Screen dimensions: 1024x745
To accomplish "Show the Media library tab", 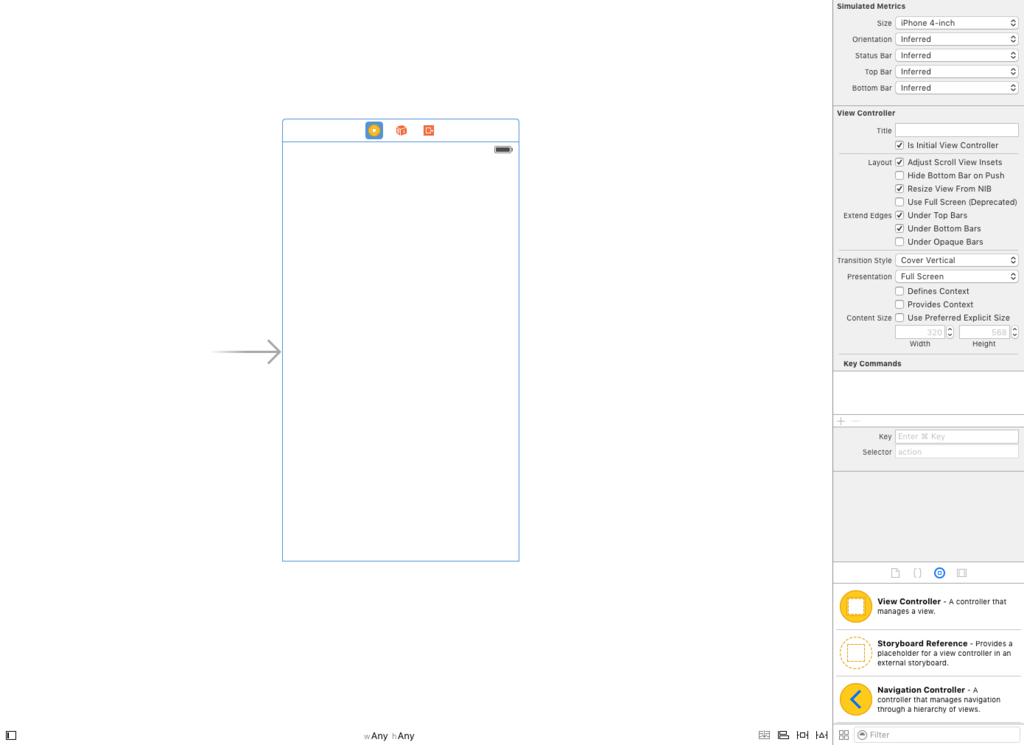I will point(962,573).
